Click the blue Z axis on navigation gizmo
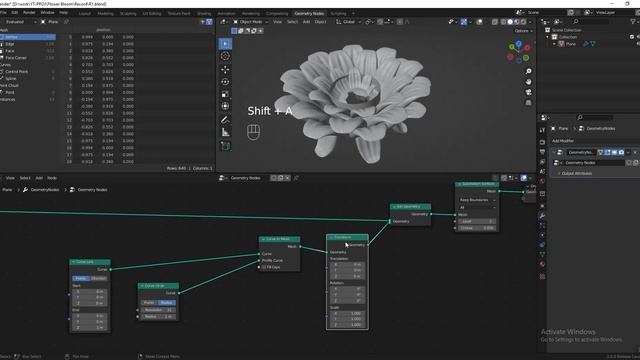Viewport: 640px width, 360px height. point(518,43)
